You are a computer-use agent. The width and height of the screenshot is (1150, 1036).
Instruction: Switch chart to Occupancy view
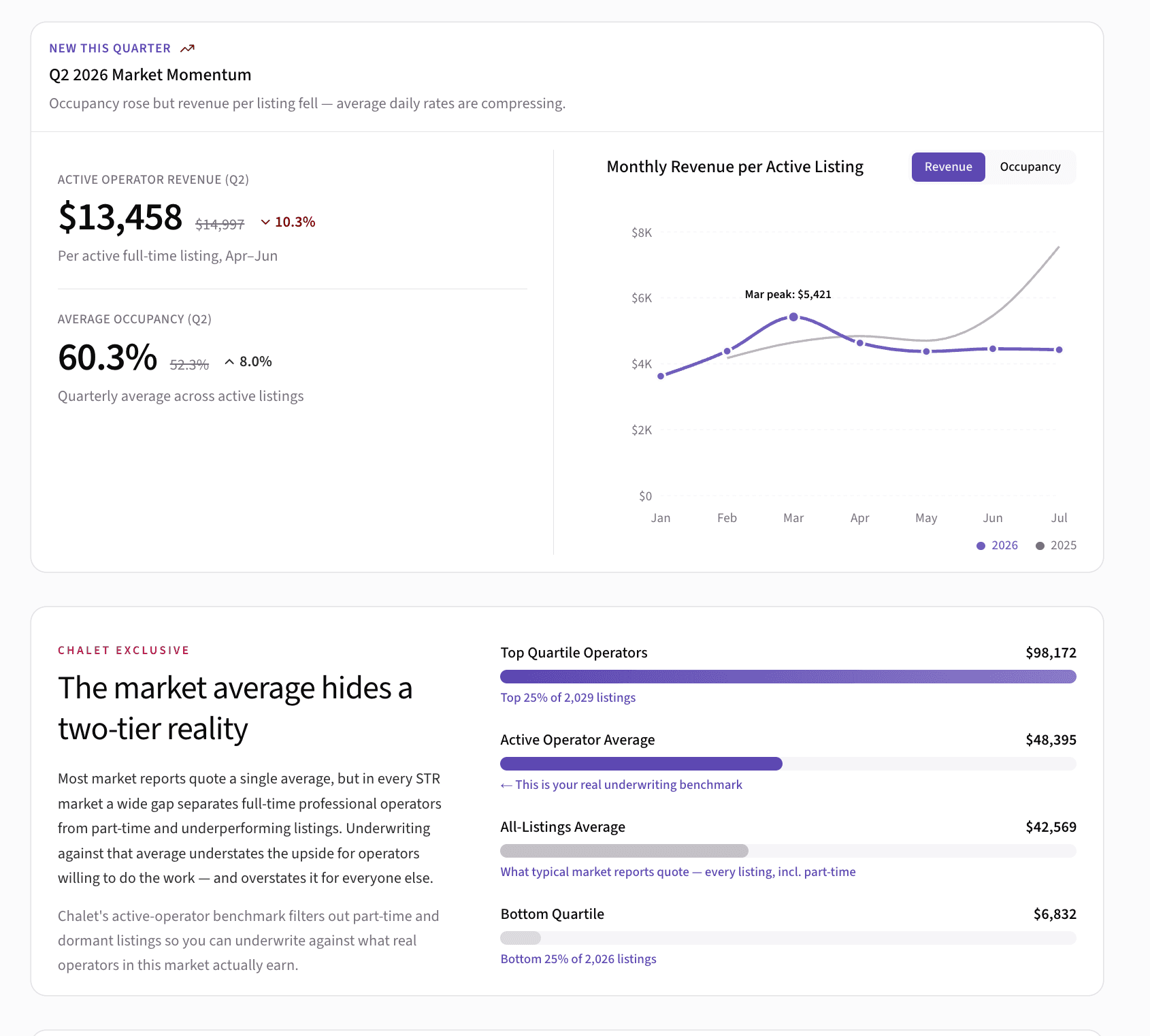pyautogui.click(x=1030, y=167)
